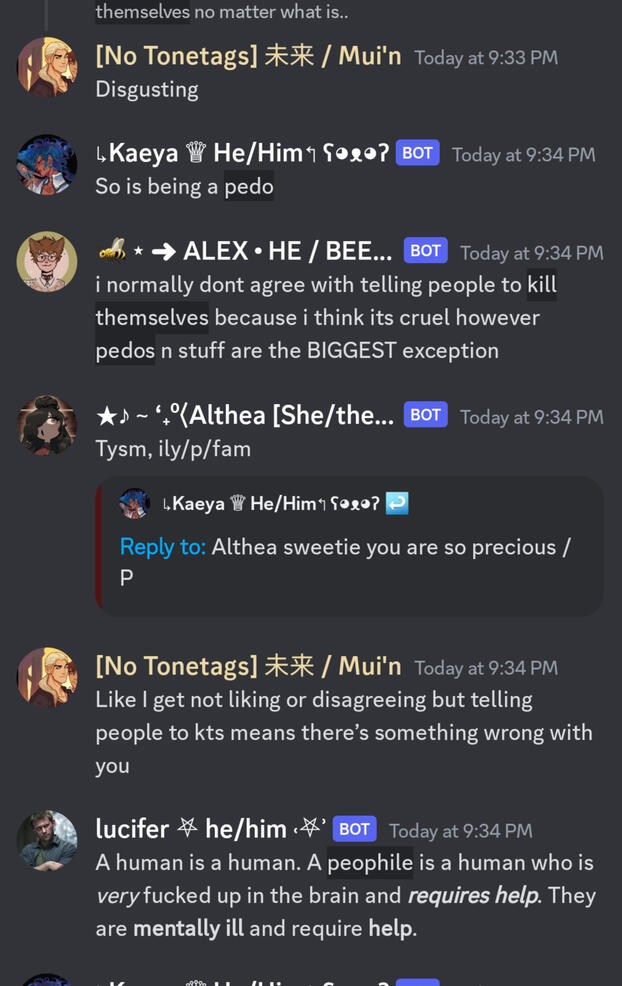Click the BOT badge beside ALEX's username
The width and height of the screenshot is (622, 986).
[425, 250]
